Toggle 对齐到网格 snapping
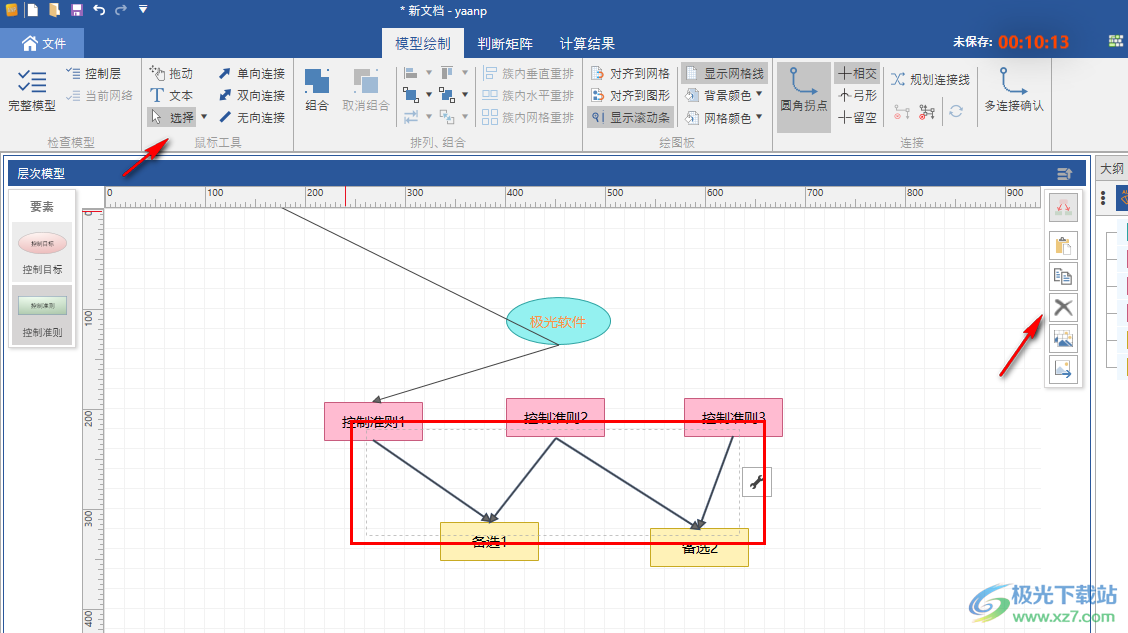This screenshot has width=1128, height=633. pyautogui.click(x=630, y=73)
